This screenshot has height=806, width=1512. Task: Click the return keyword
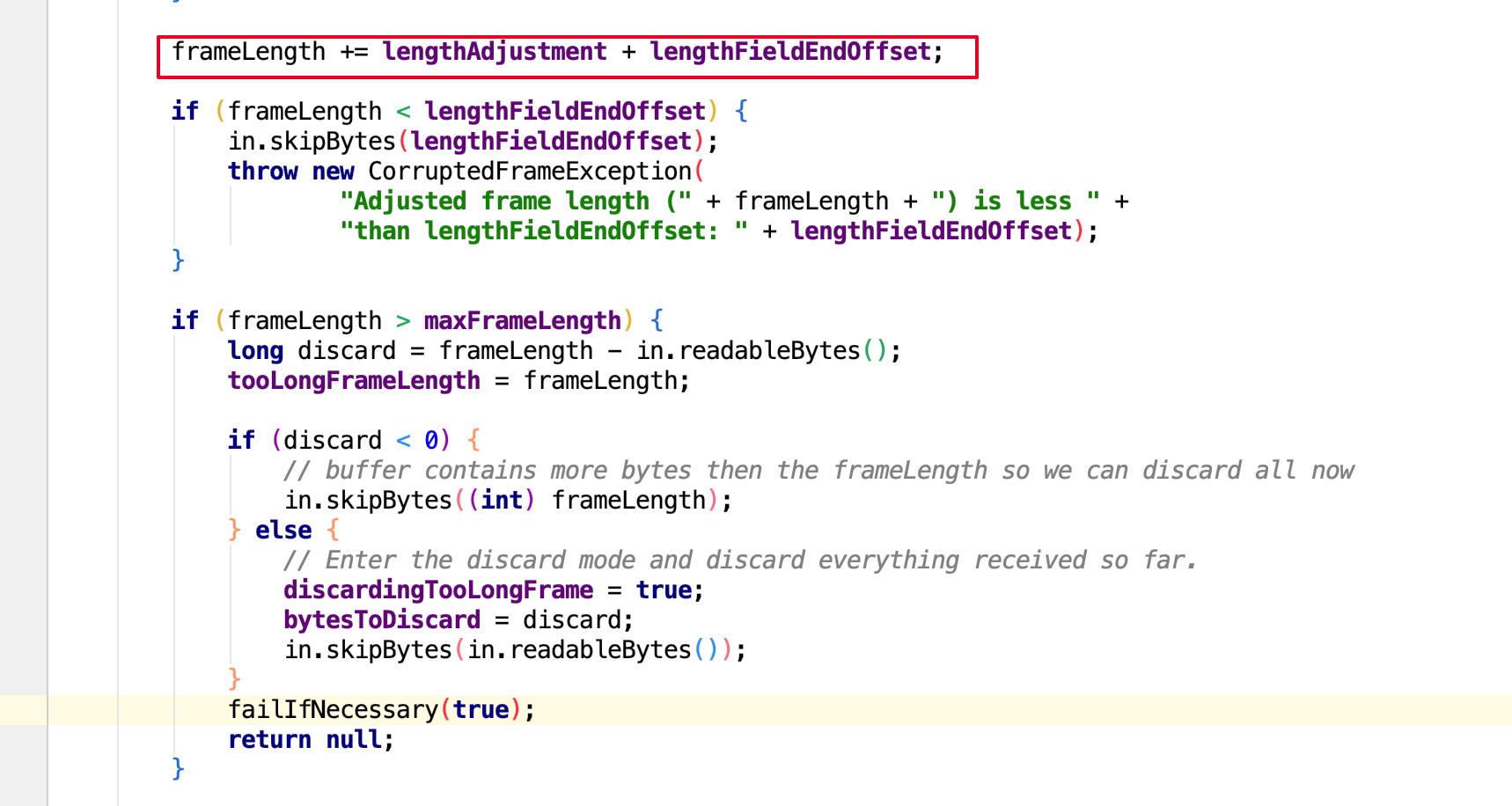(270, 740)
